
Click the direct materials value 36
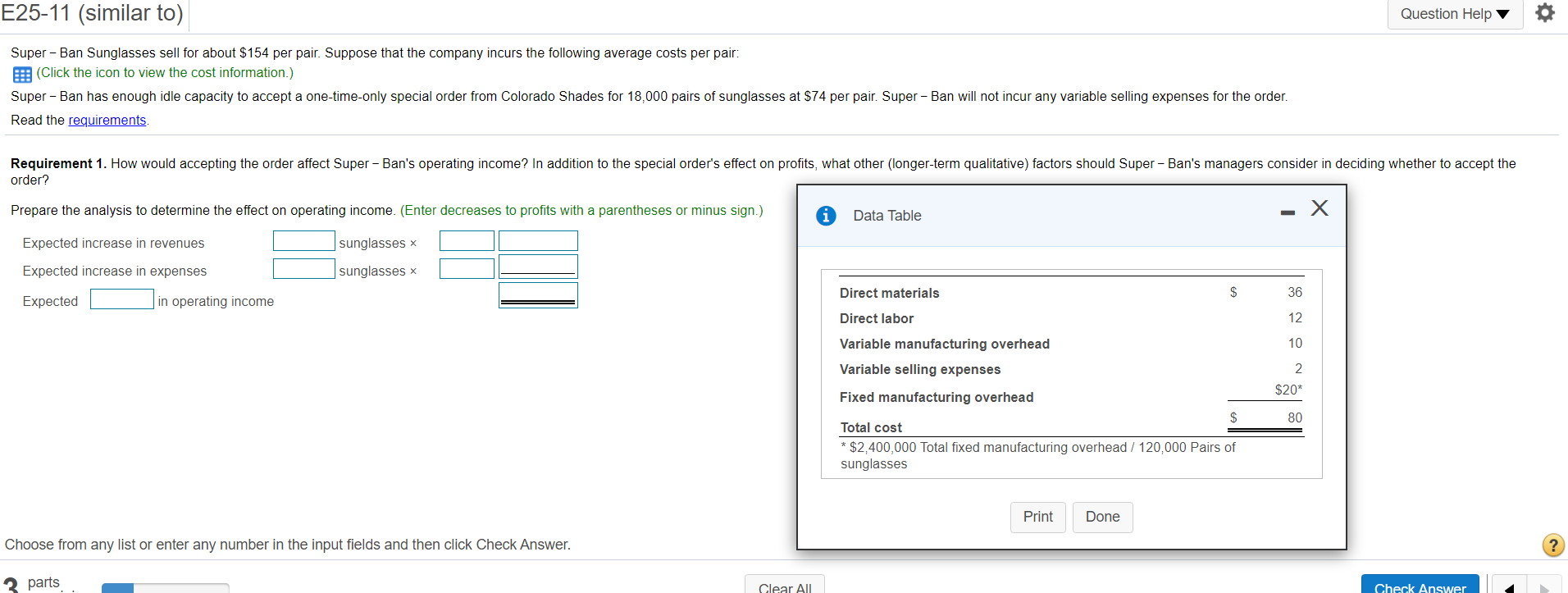[x=1295, y=293]
